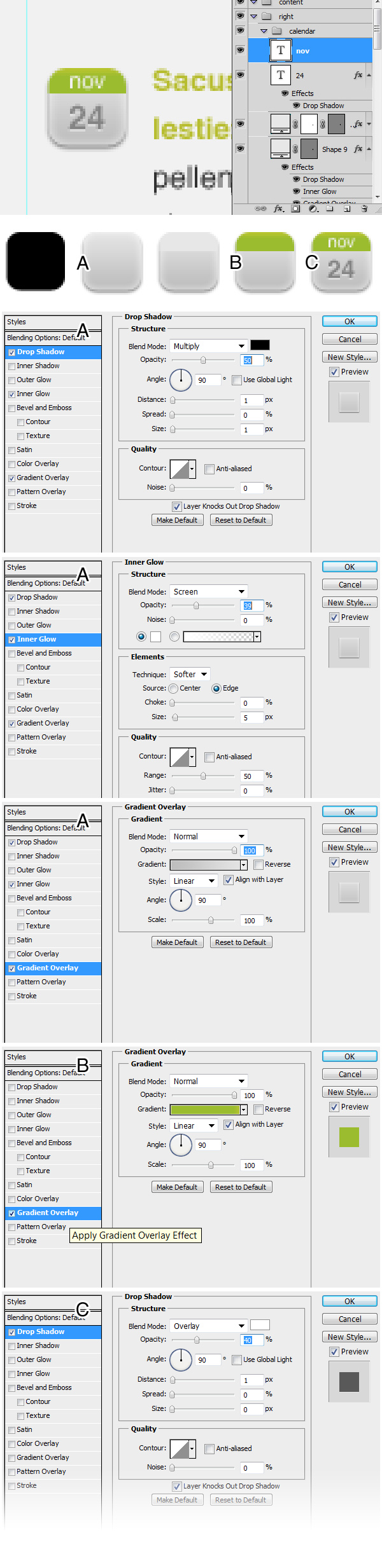Screen dimensions: 382x1568
Task: Open the fx add layer style menu at Layers panel bottom
Action: (x=278, y=209)
